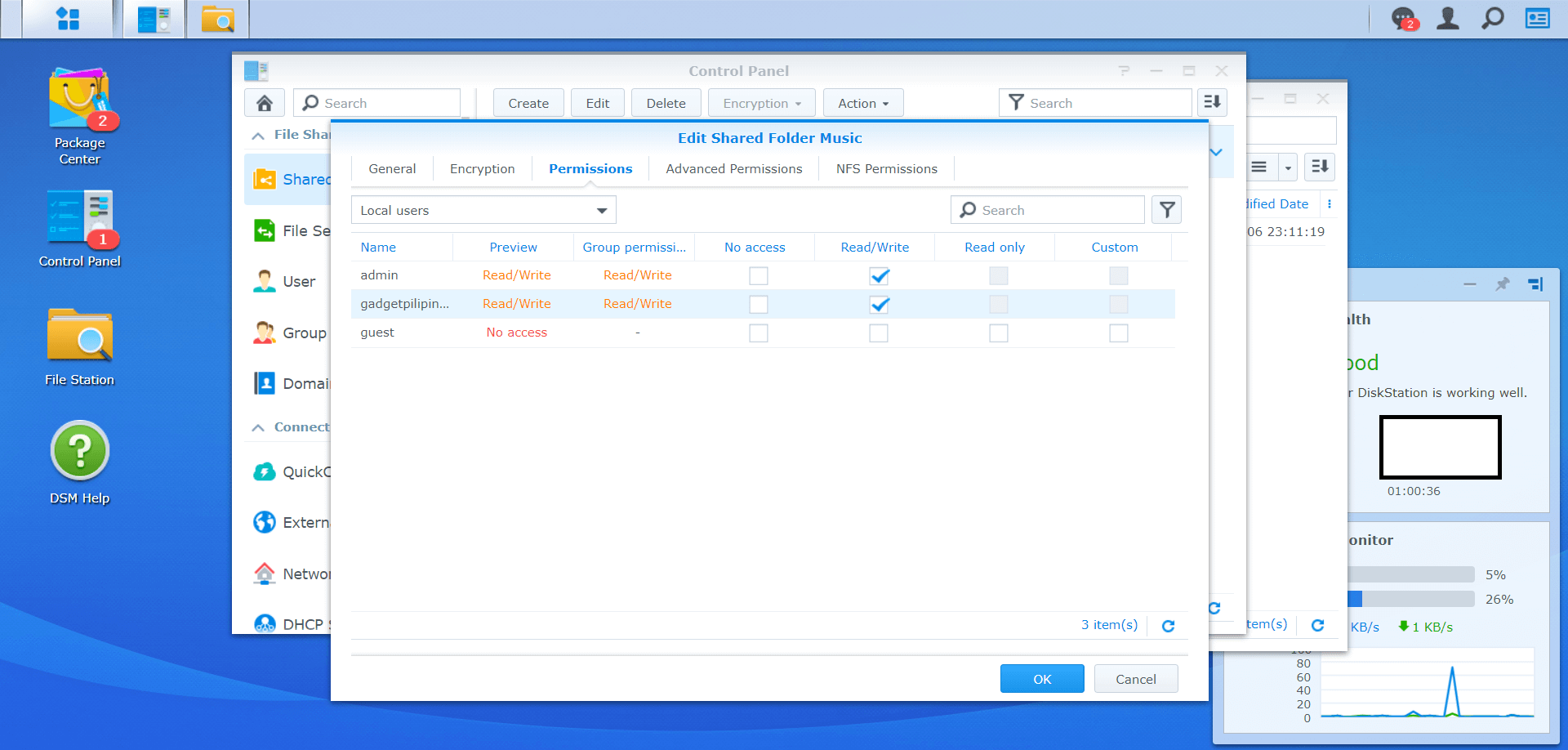The height and width of the screenshot is (750, 1568).
Task: Open the user options icon
Action: coord(1448,18)
